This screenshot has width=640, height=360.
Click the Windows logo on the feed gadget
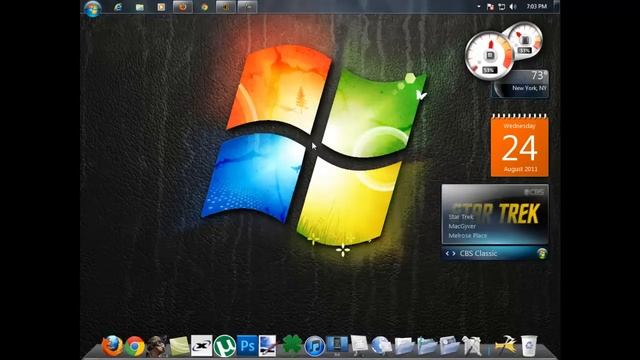pyautogui.click(x=542, y=253)
